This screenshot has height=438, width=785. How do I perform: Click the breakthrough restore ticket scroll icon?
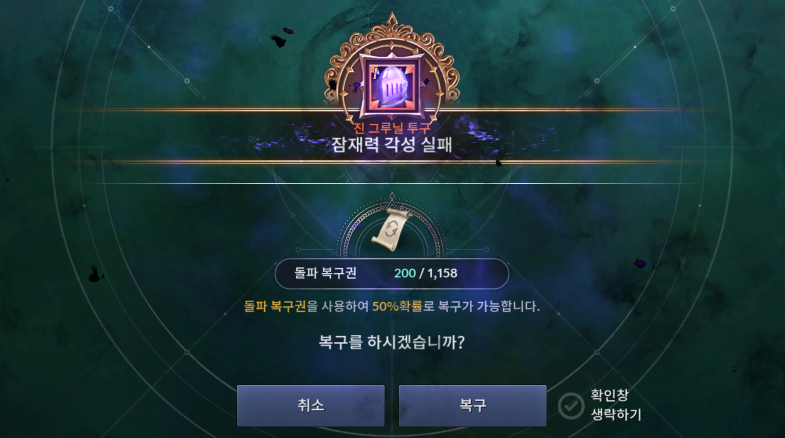(392, 230)
